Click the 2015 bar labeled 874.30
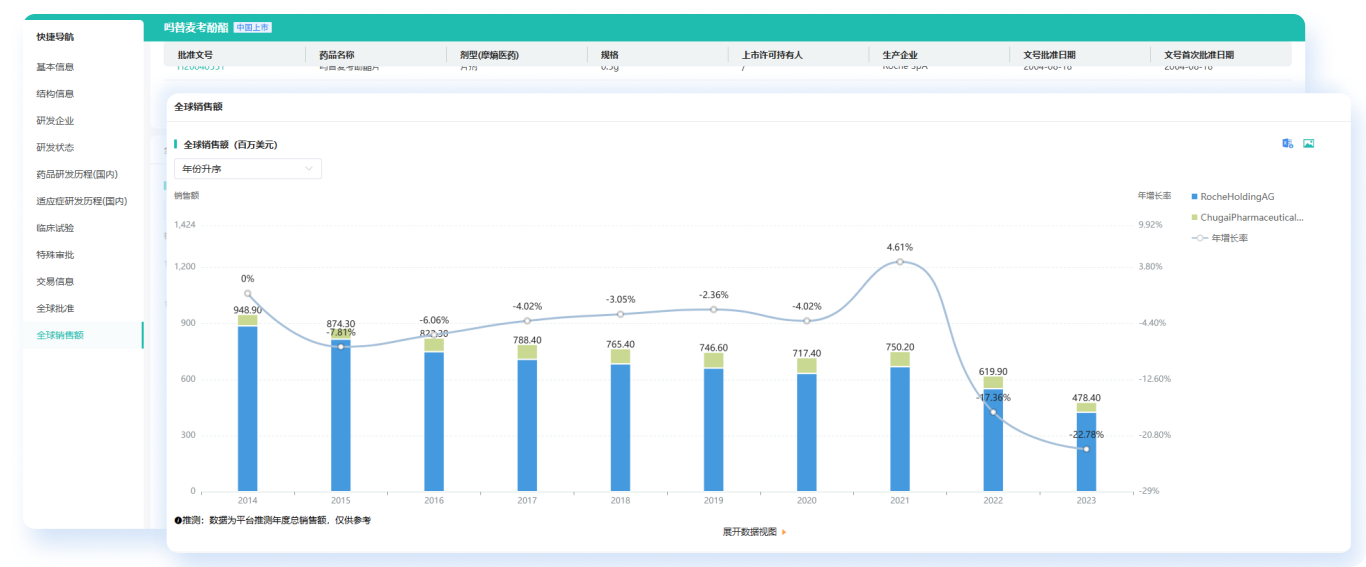 (x=341, y=410)
